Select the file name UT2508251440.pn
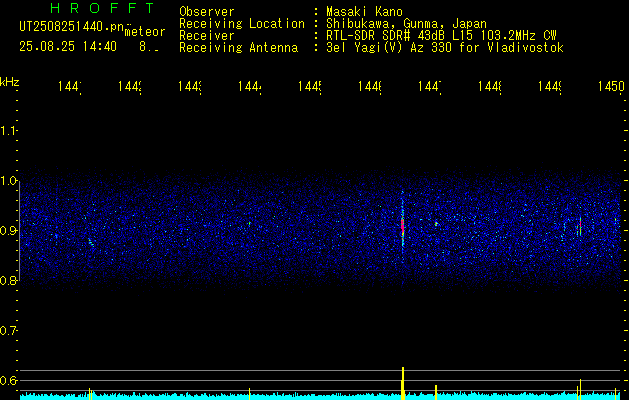The height and width of the screenshot is (400, 629). [71, 27]
